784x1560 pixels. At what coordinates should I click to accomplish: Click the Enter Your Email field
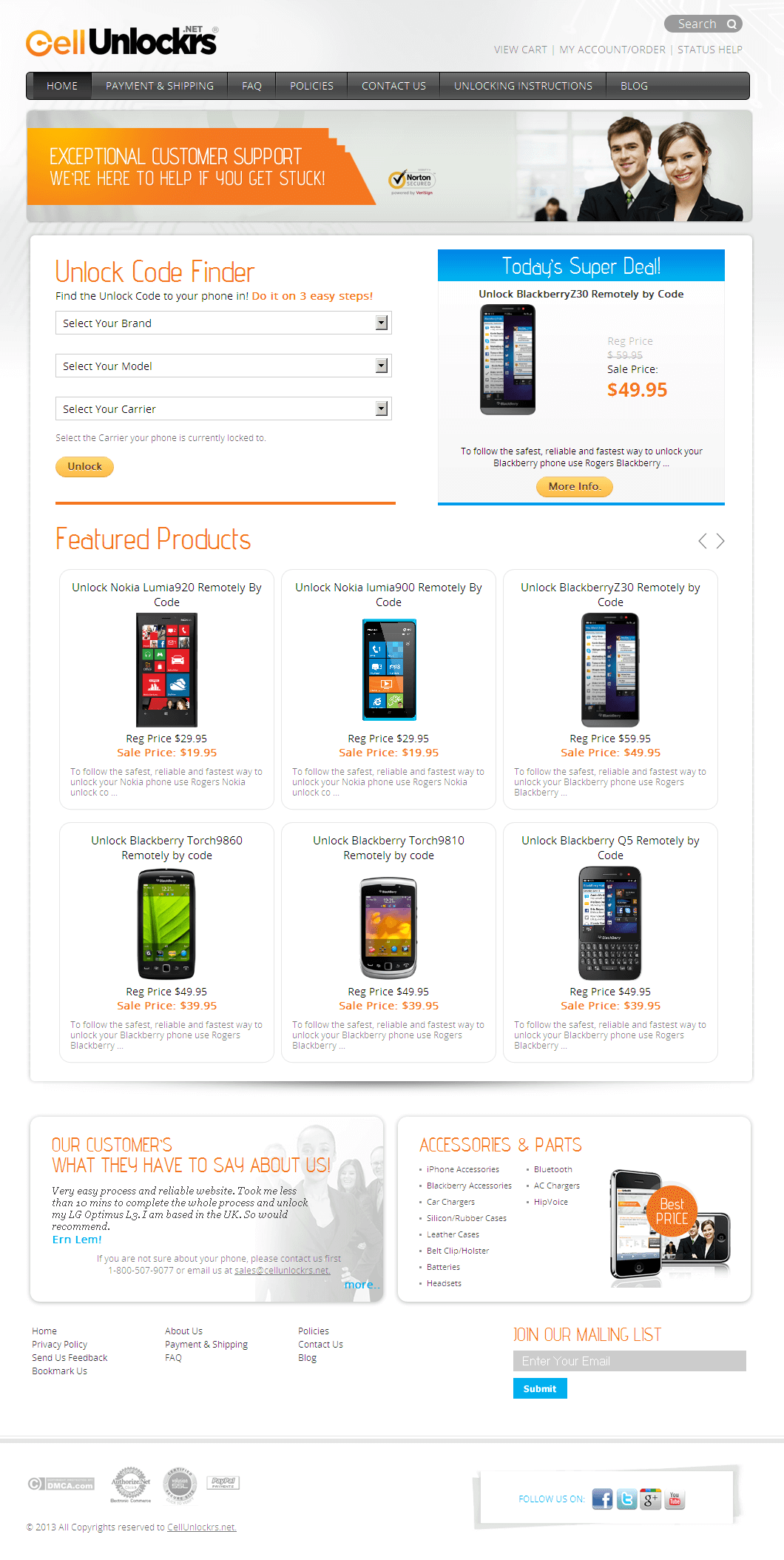(x=629, y=1361)
